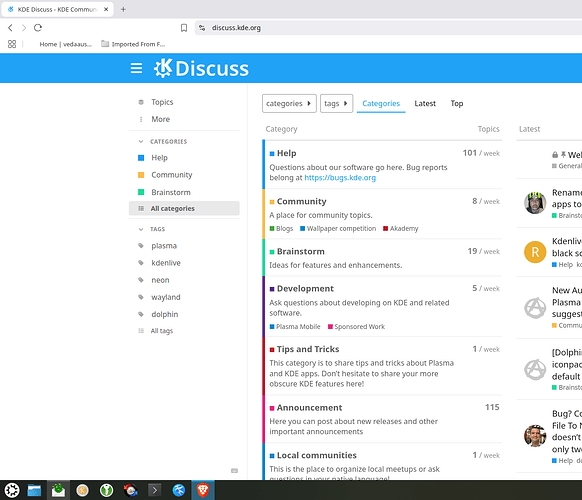The height and width of the screenshot is (500, 582).
Task: Open the hamburger sidebar menu
Action: pos(136,68)
